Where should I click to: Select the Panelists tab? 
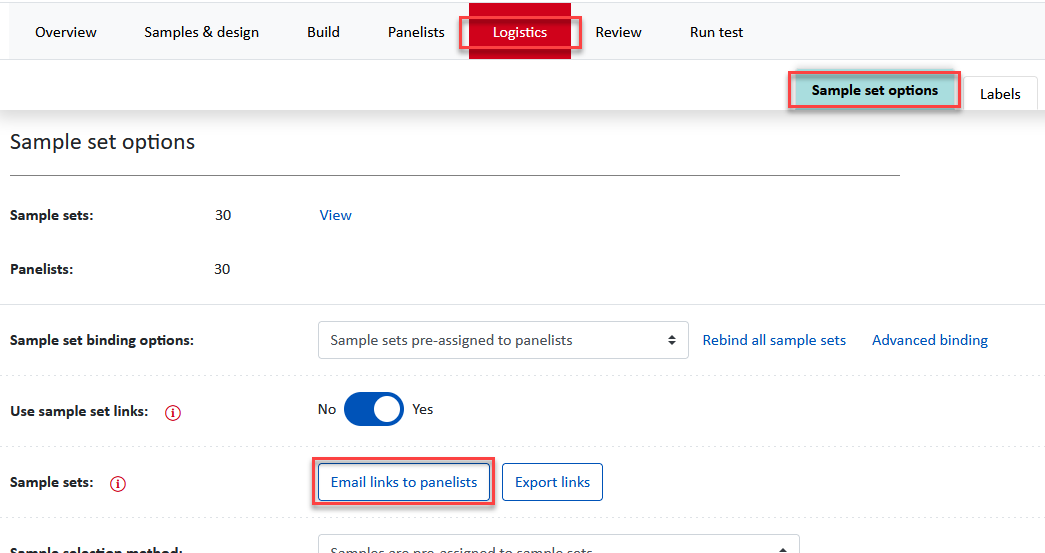point(416,32)
